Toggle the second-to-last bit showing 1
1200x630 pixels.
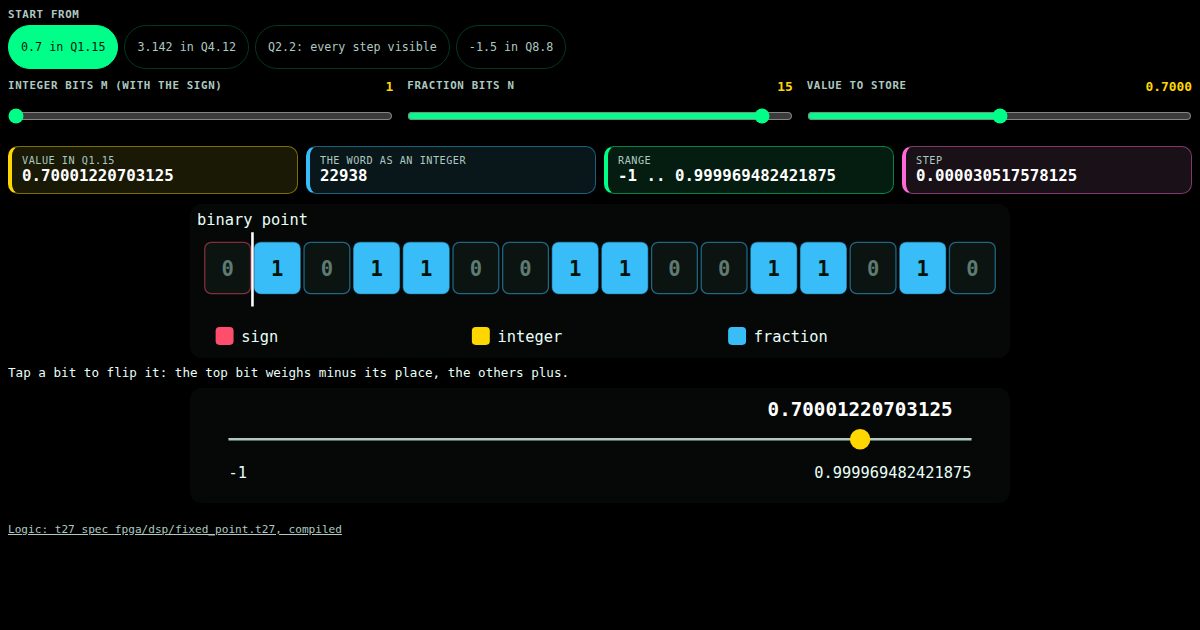[922, 268]
